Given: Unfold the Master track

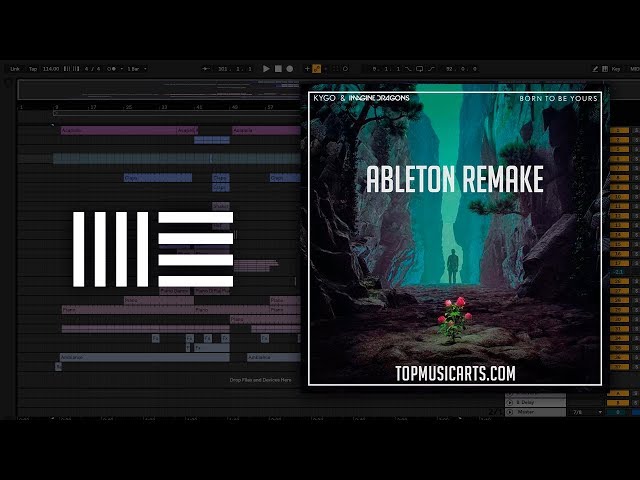Looking at the screenshot, I should tap(509, 412).
